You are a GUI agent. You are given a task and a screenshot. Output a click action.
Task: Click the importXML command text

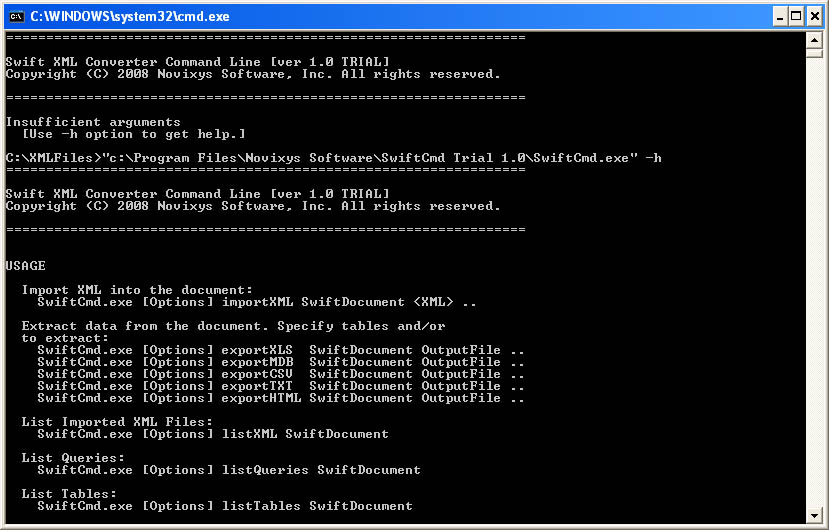coord(257,302)
